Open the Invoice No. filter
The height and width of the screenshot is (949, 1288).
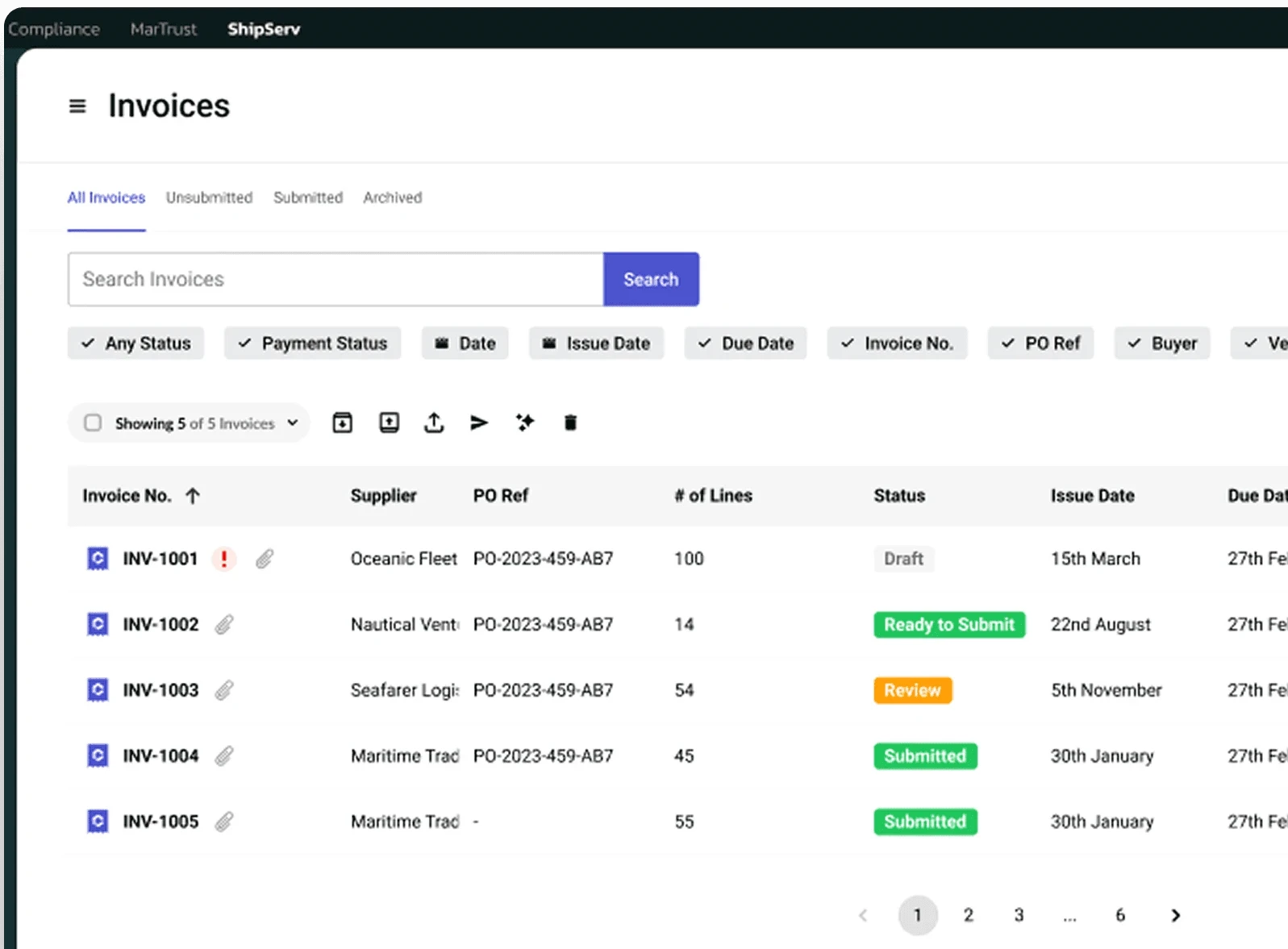click(x=897, y=343)
